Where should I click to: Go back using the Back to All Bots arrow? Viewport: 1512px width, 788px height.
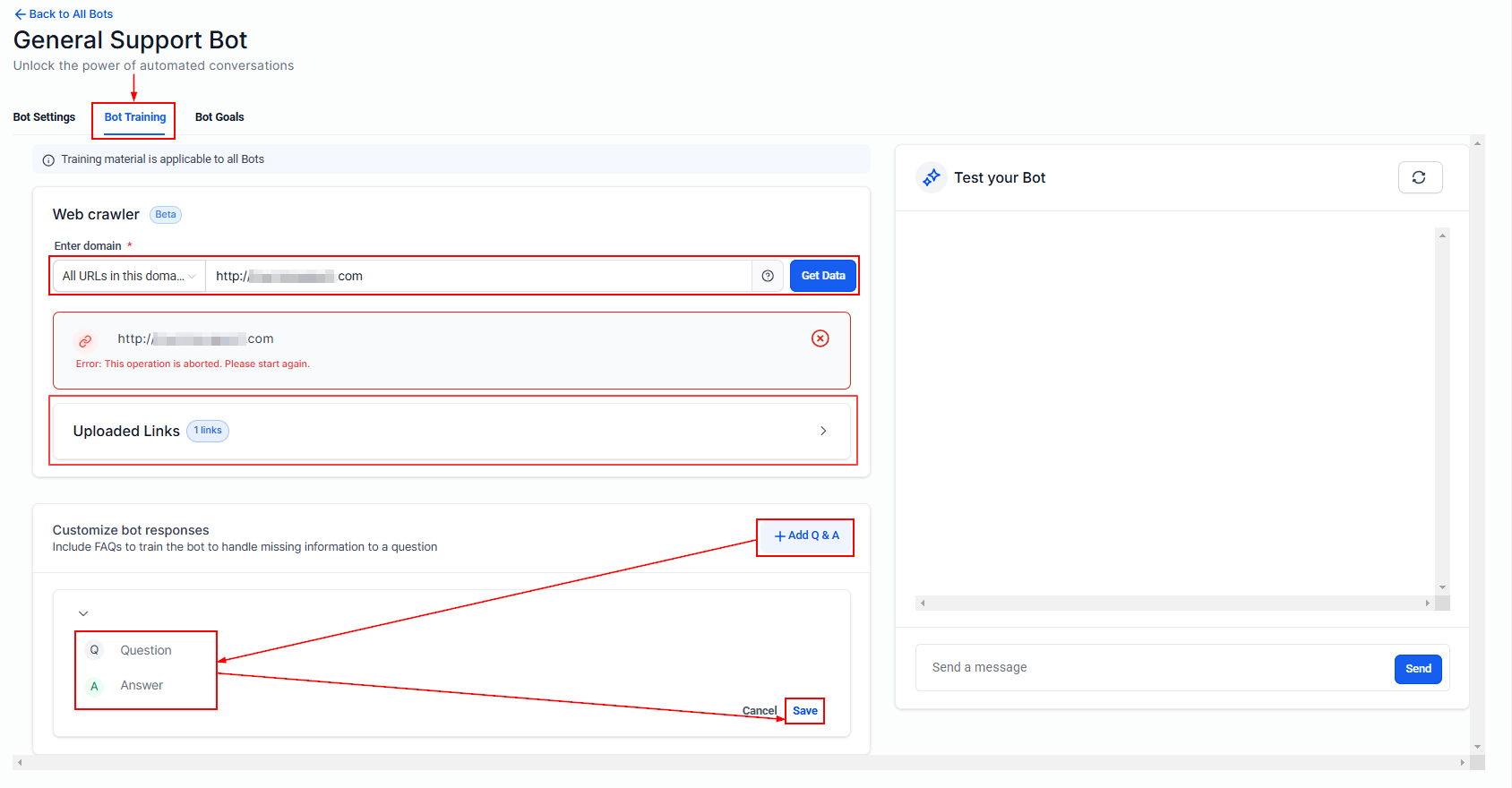tap(20, 14)
